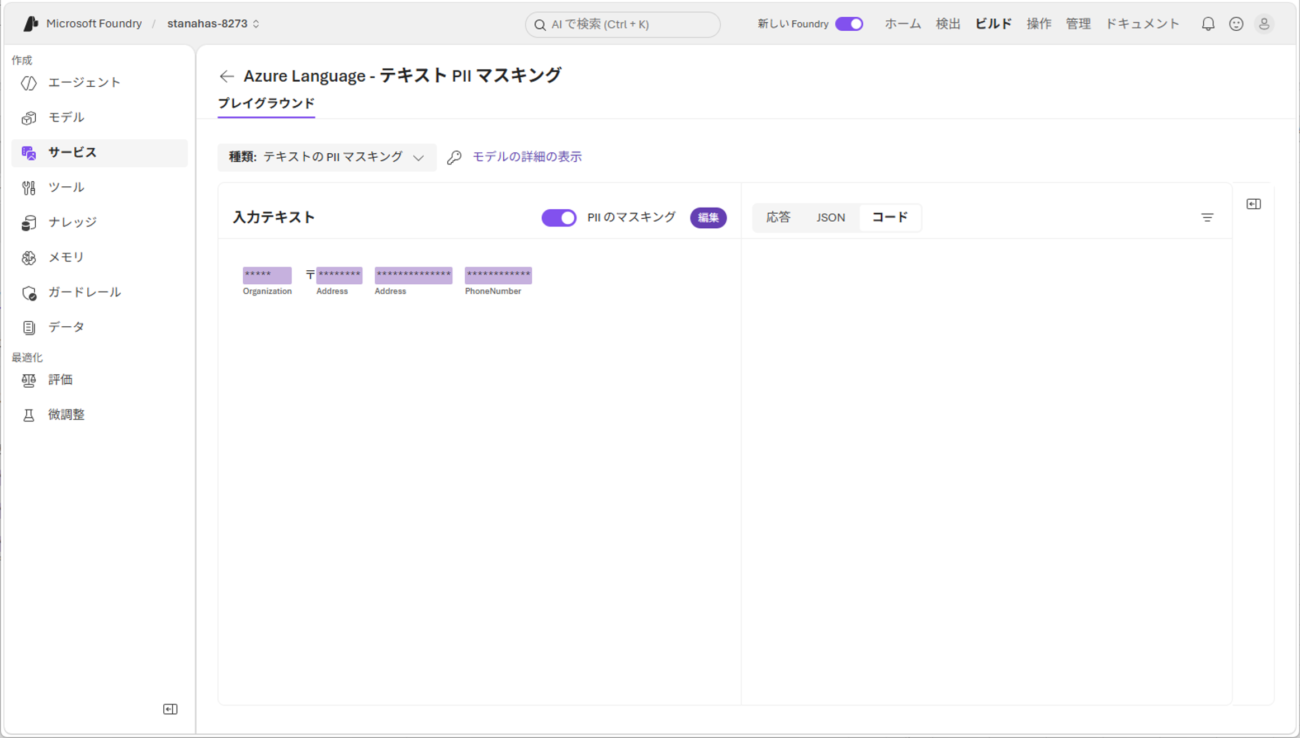This screenshot has height=738, width=1300.
Task: Open ナレッジ label in the sidebar
Action: tap(72, 223)
